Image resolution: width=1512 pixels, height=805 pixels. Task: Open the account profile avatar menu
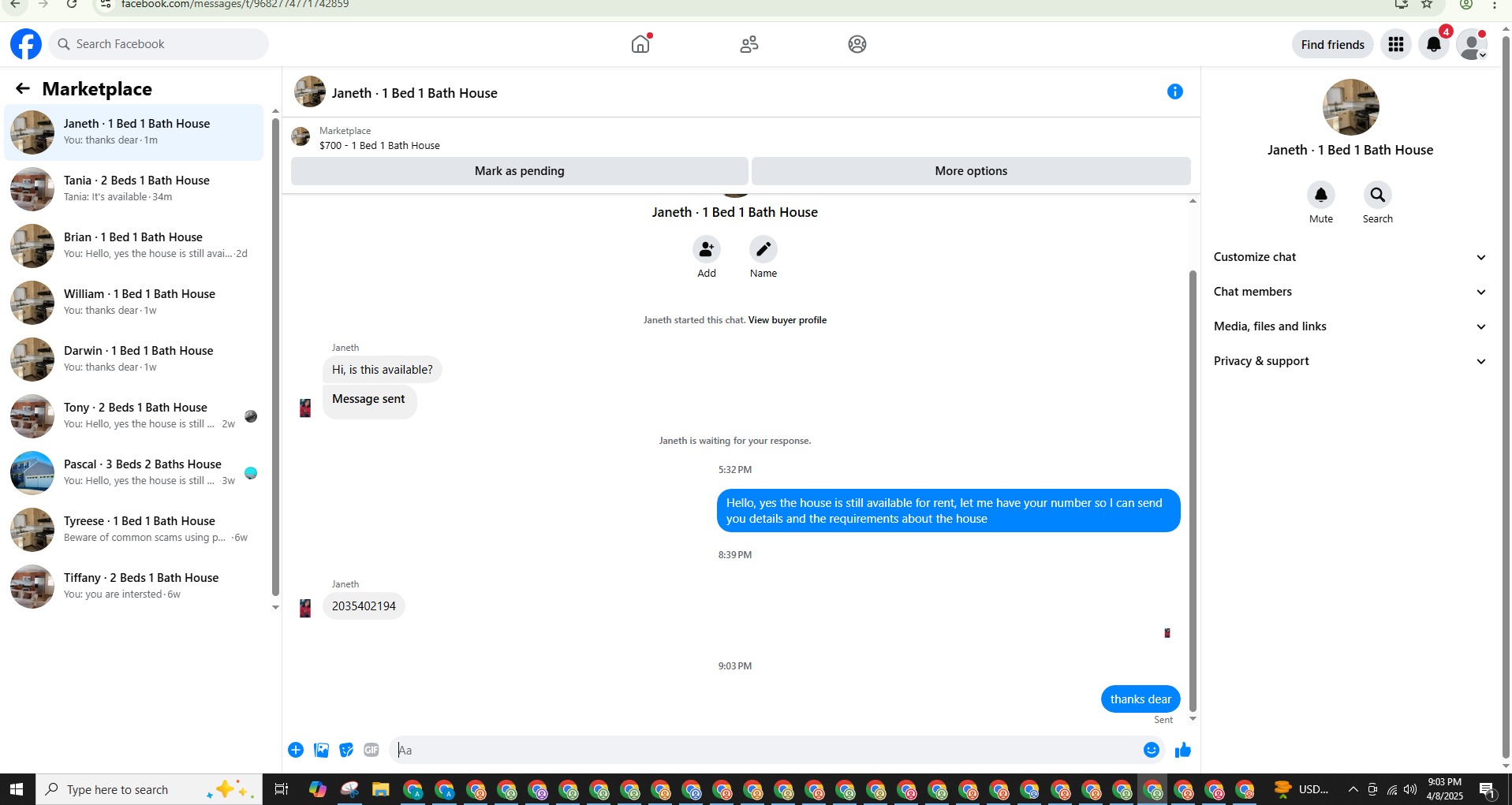point(1472,44)
